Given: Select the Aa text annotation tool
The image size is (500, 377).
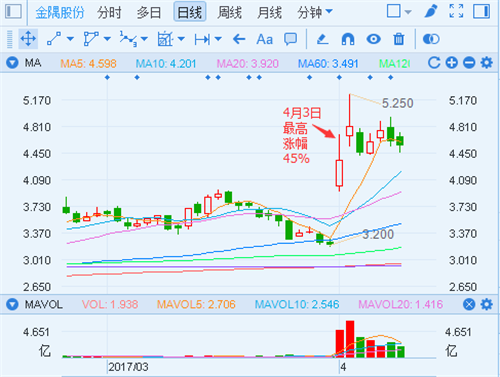Looking at the screenshot, I should pyautogui.click(x=265, y=39).
